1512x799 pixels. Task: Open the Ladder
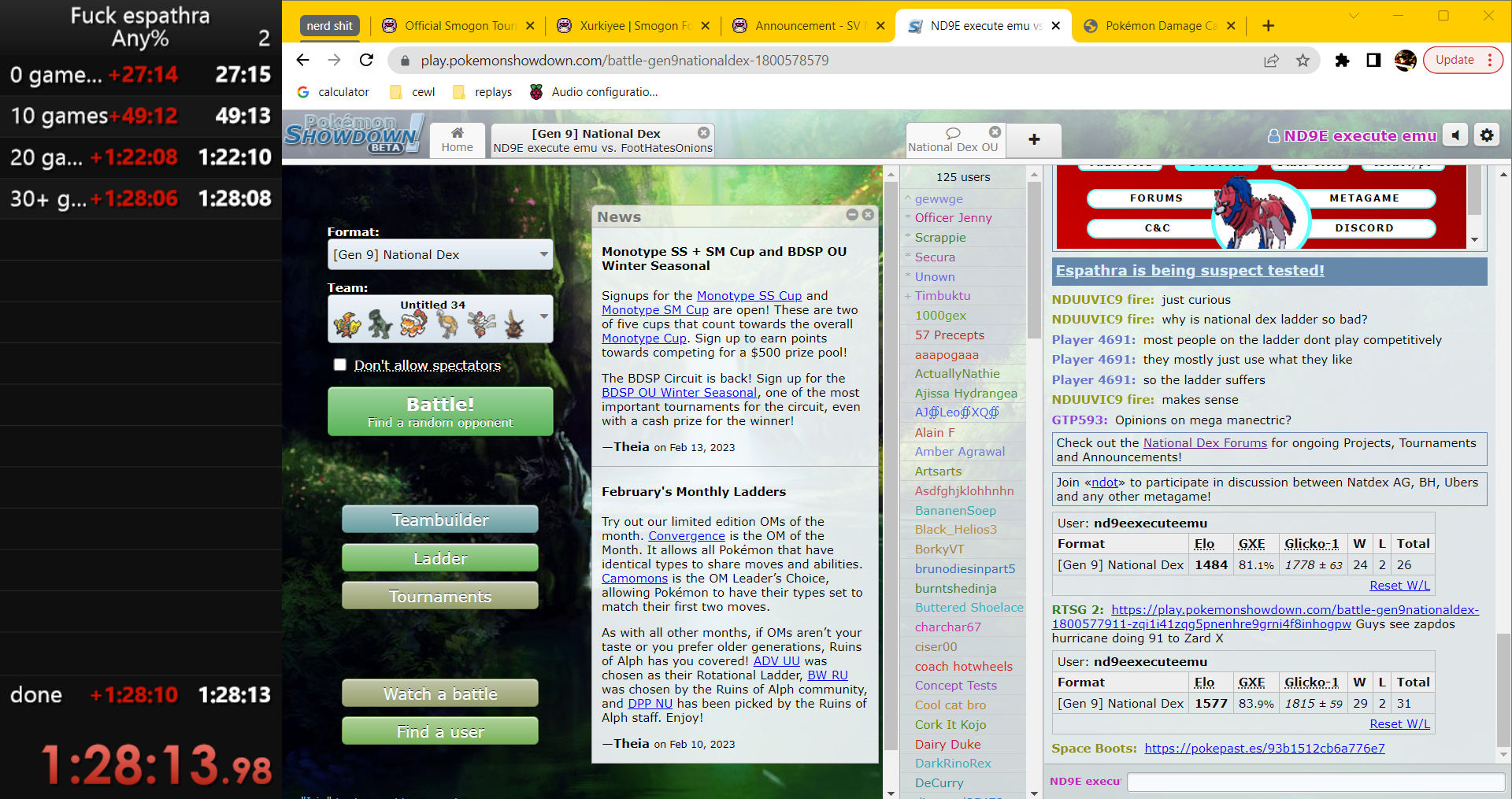(x=440, y=558)
